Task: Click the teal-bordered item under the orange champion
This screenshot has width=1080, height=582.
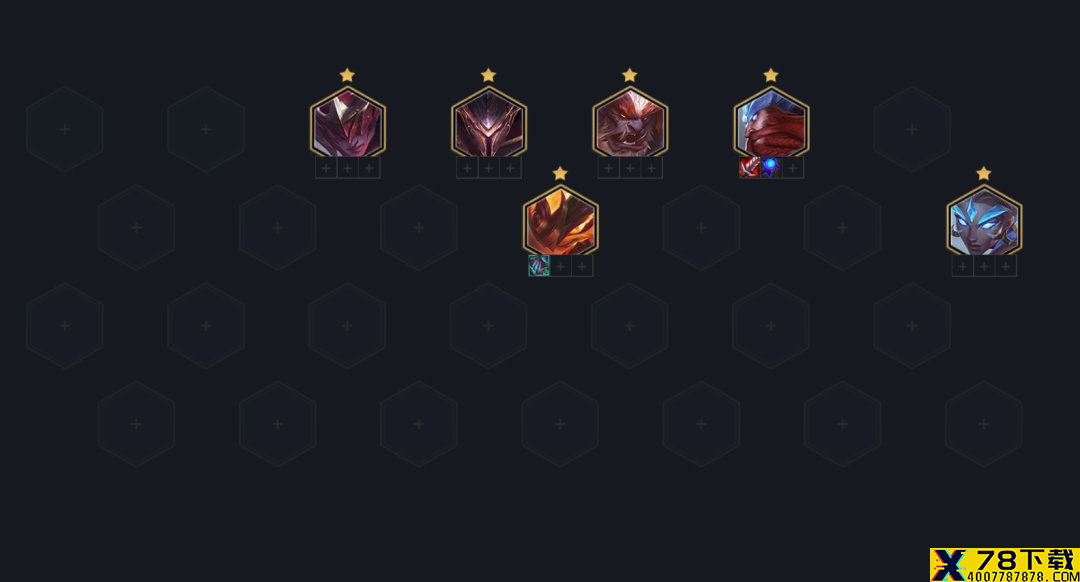Action: tap(539, 266)
